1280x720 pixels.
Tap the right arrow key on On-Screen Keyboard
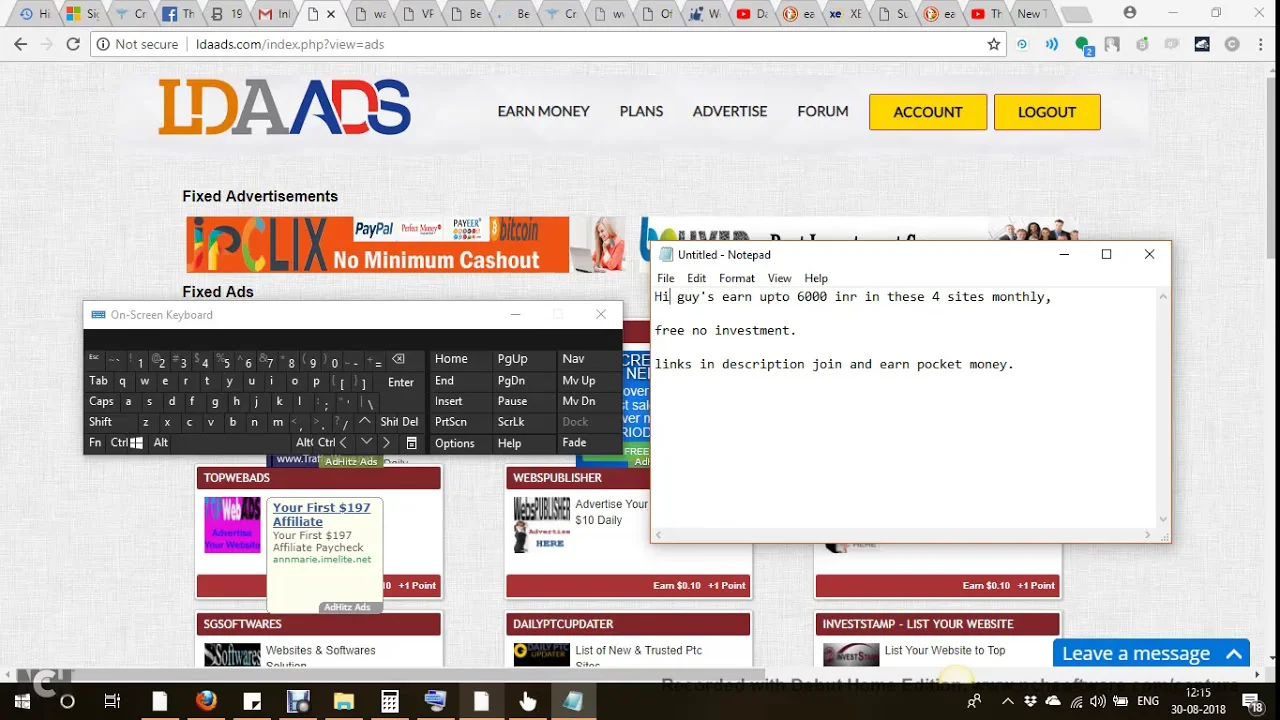tap(387, 442)
